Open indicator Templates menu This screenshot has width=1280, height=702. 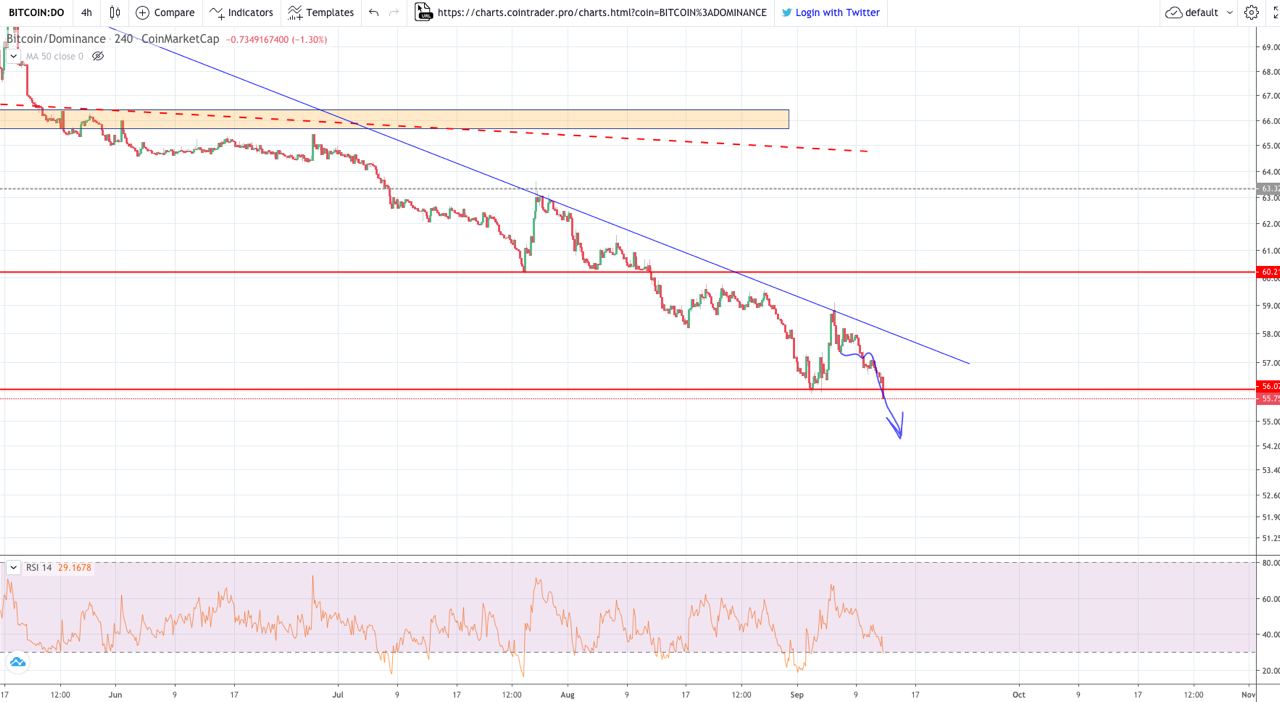(x=321, y=12)
